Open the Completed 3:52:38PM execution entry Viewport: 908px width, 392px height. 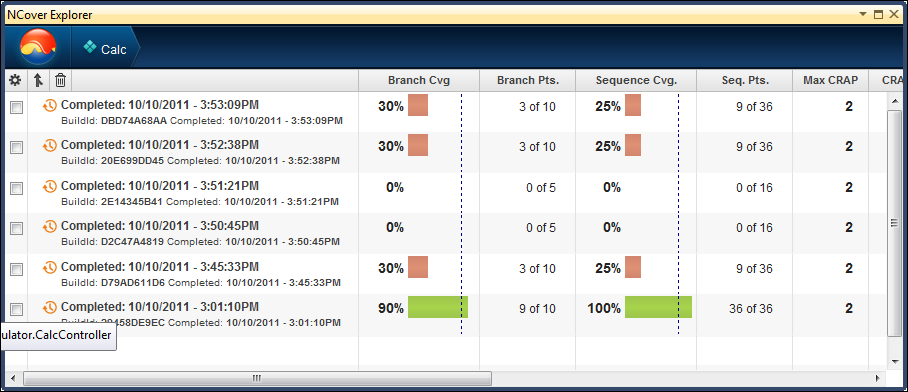159,145
